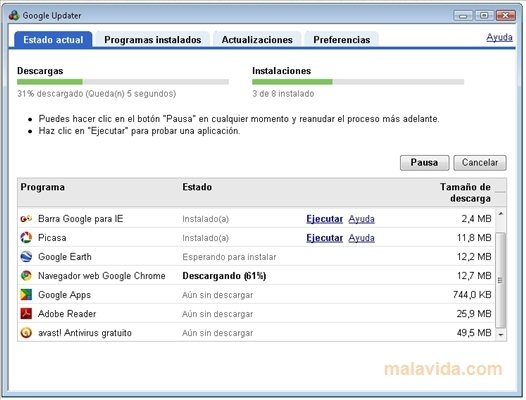Click the Google Chrome browser icon
Viewport: 526px width, 400px height.
[26, 276]
